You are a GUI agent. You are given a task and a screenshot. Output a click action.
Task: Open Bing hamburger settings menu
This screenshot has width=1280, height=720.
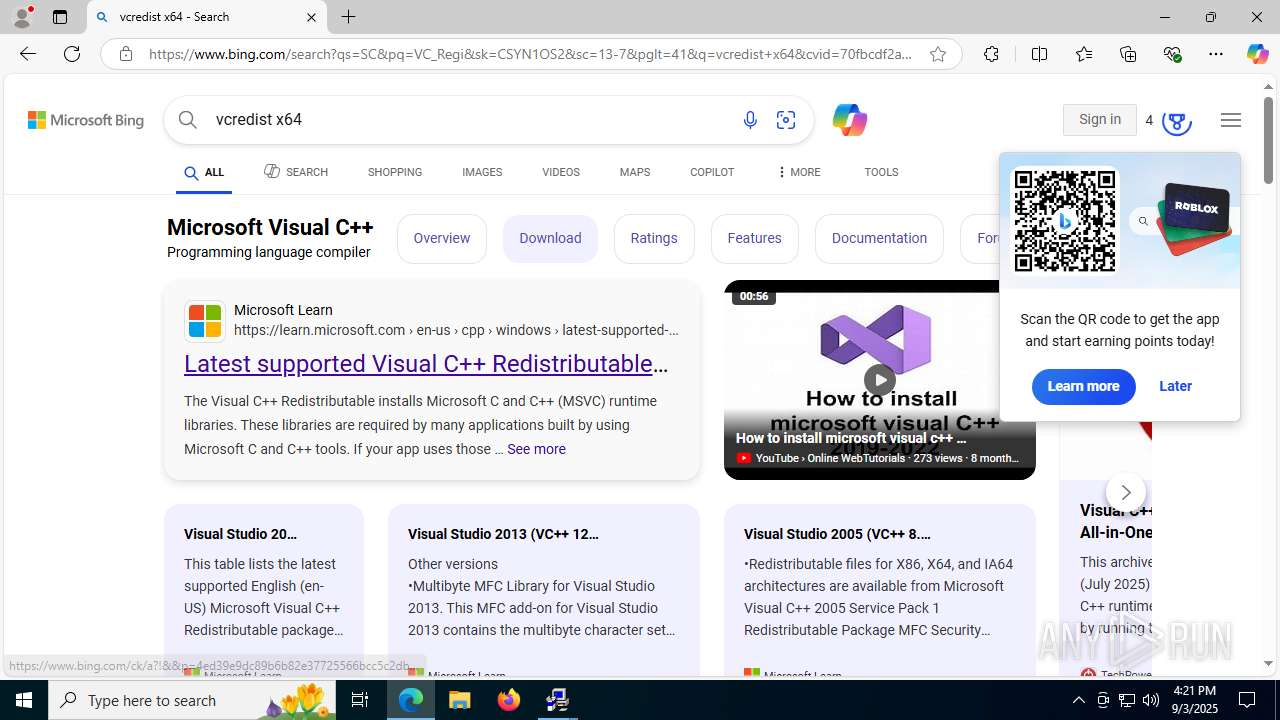tap(1231, 120)
